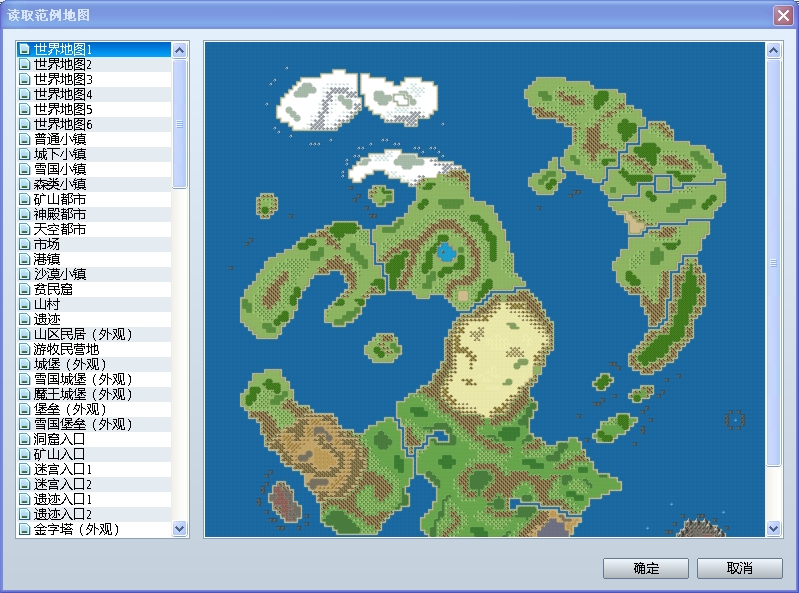Choose the 城下小镇 sample map
Screen dimensions: 799x593
[x=94, y=154]
